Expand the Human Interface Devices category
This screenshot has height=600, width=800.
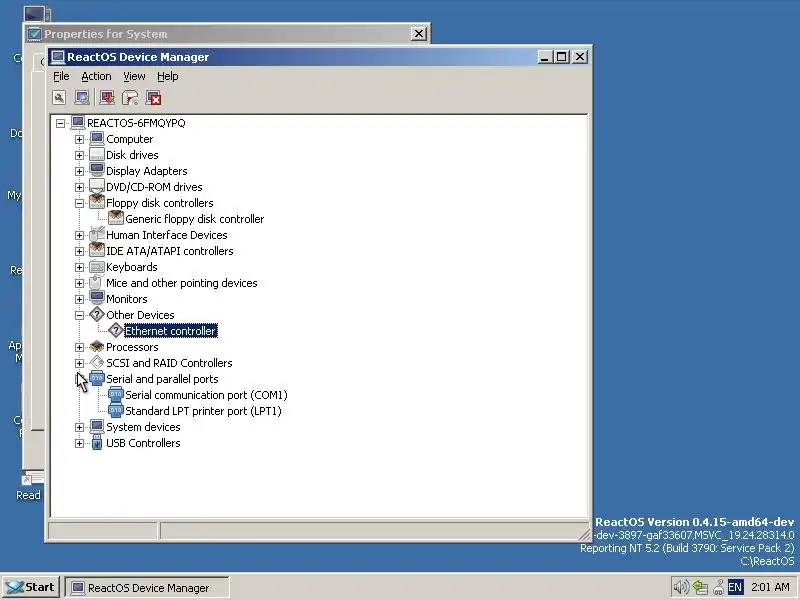tap(79, 235)
